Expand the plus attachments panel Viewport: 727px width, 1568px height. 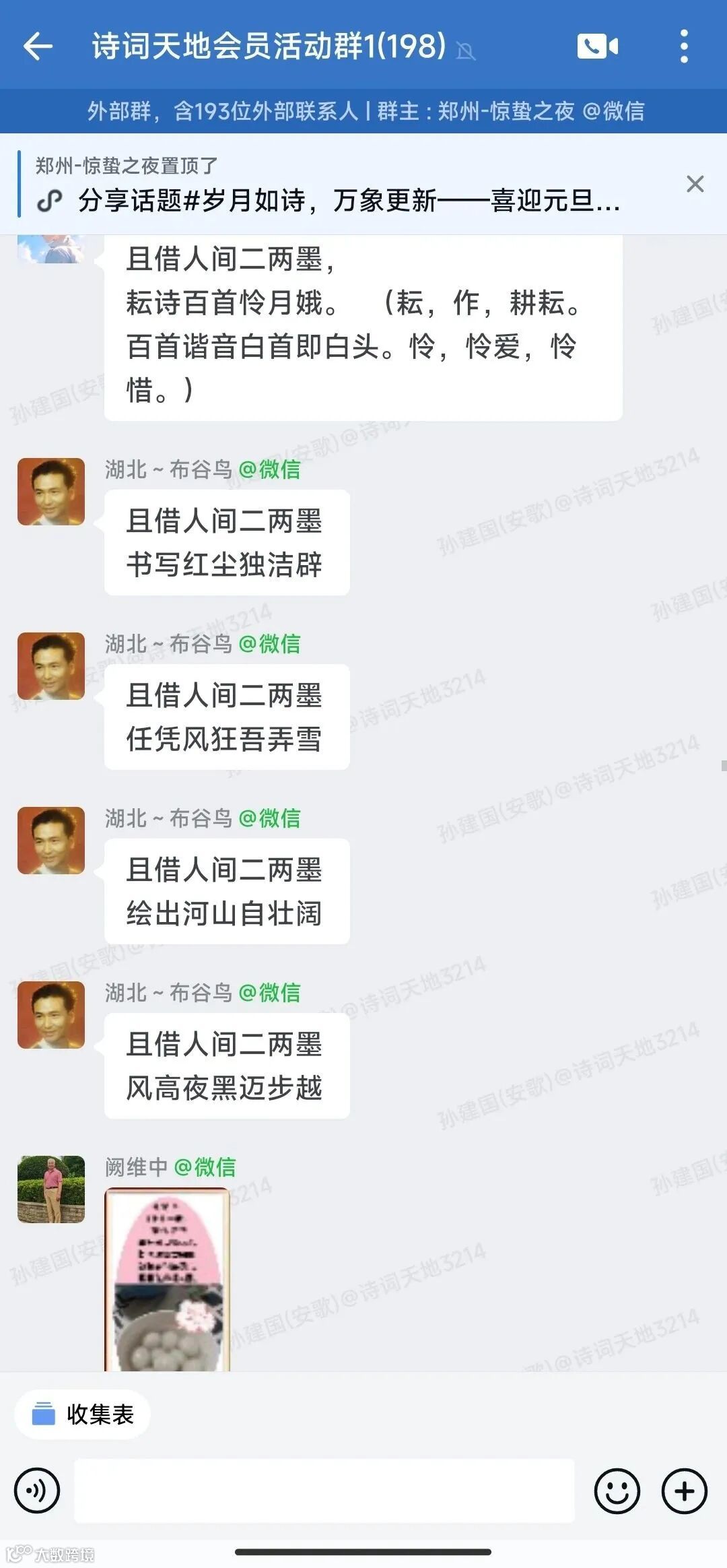(684, 1490)
